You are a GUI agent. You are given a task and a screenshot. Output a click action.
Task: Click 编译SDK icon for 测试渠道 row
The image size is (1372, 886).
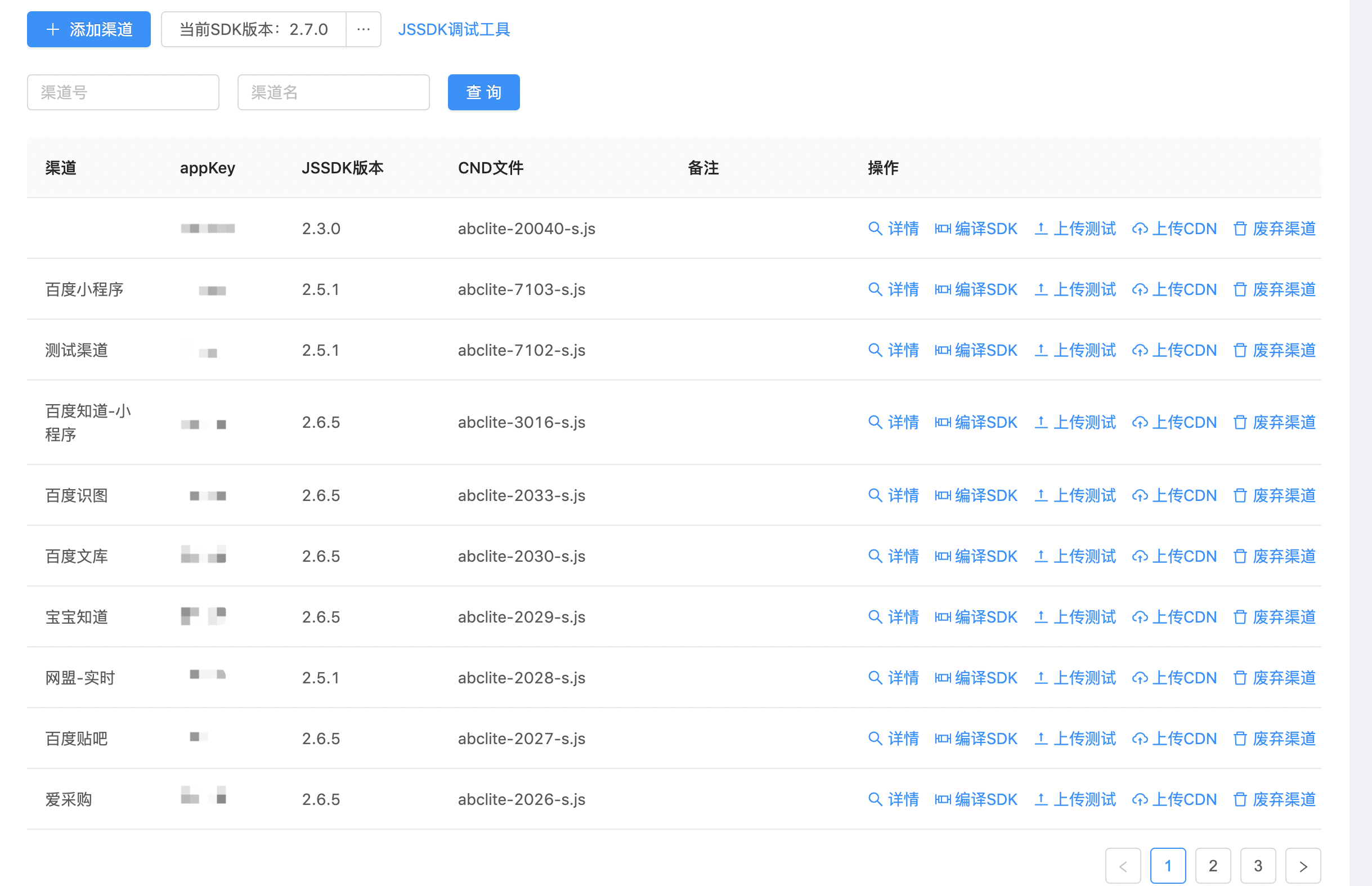pos(943,350)
